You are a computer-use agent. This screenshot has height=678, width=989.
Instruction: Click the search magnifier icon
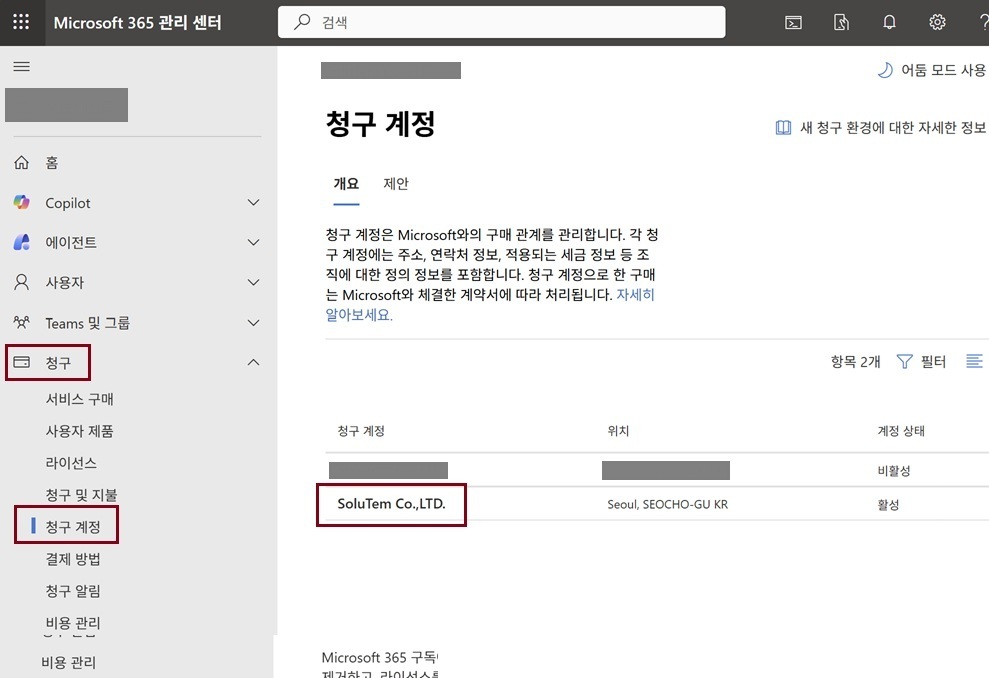[302, 22]
